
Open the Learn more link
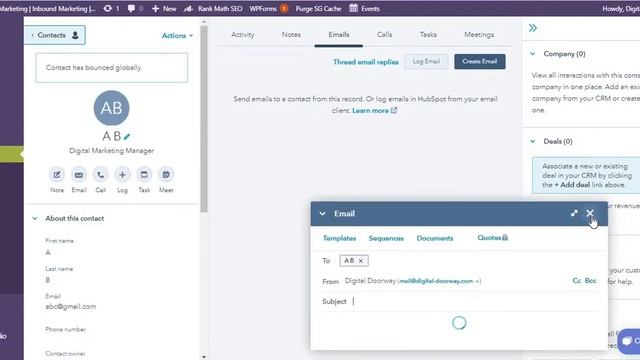coord(374,111)
